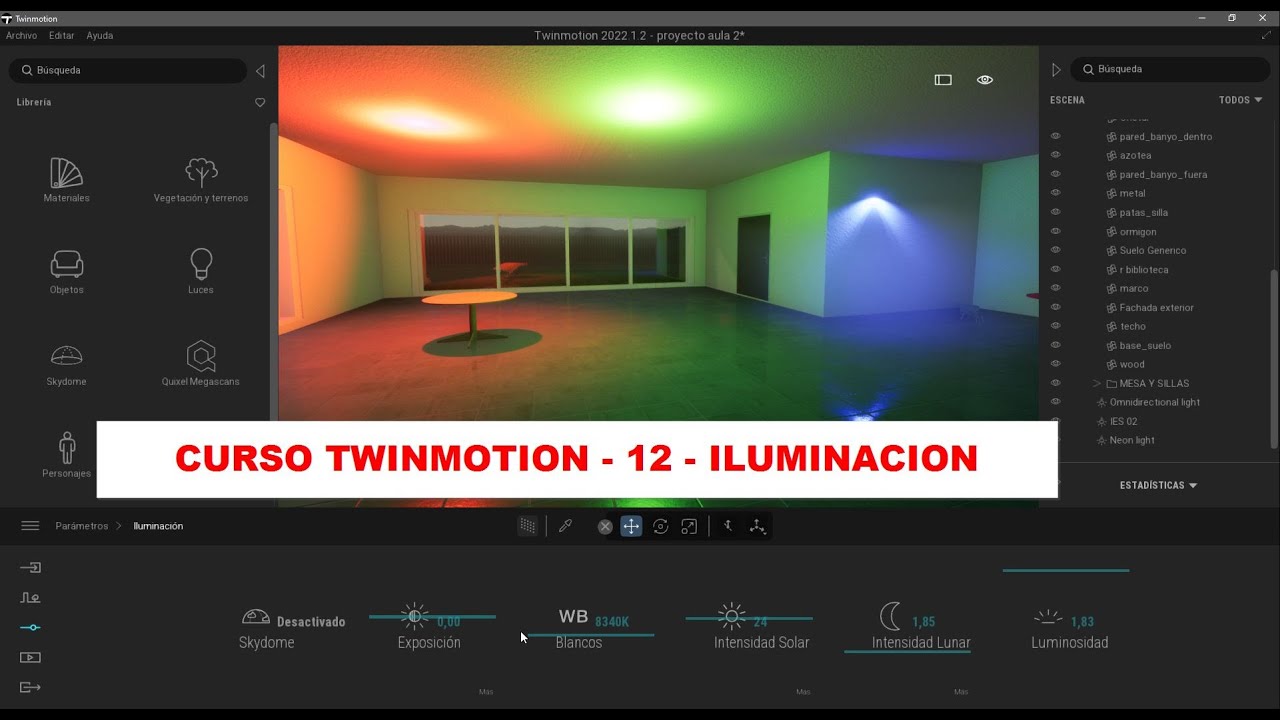Toggle visibility of ormigon object
Viewport: 1280px width, 720px height.
pos(1055,231)
